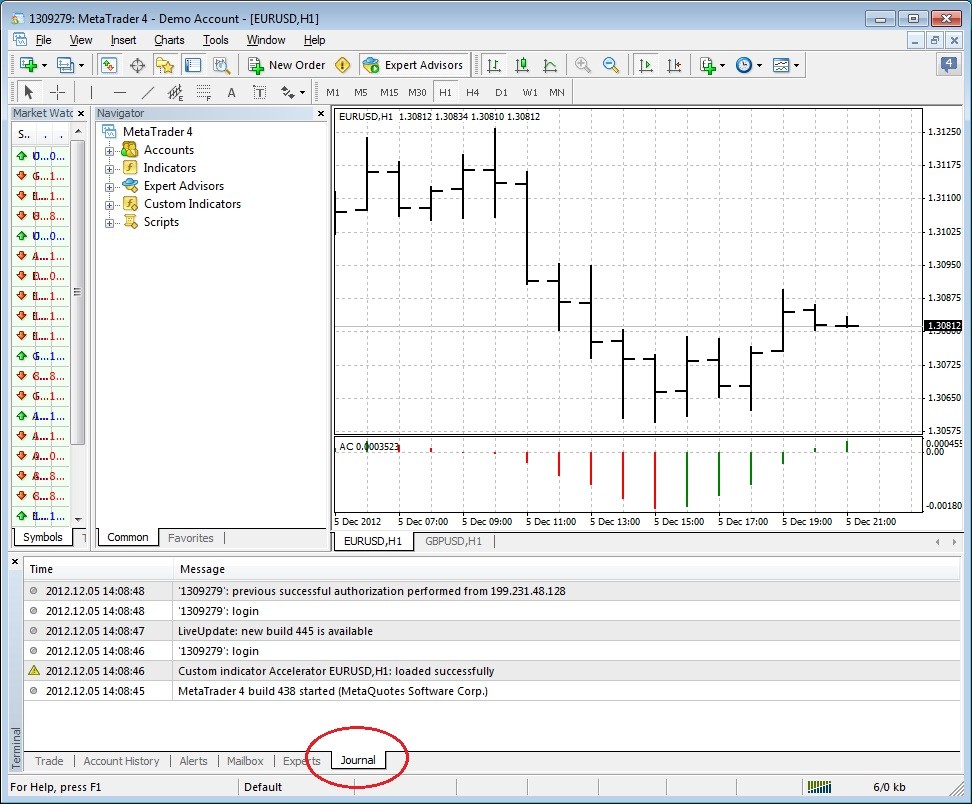Click connection status bars in status bar

pyautogui.click(x=819, y=787)
